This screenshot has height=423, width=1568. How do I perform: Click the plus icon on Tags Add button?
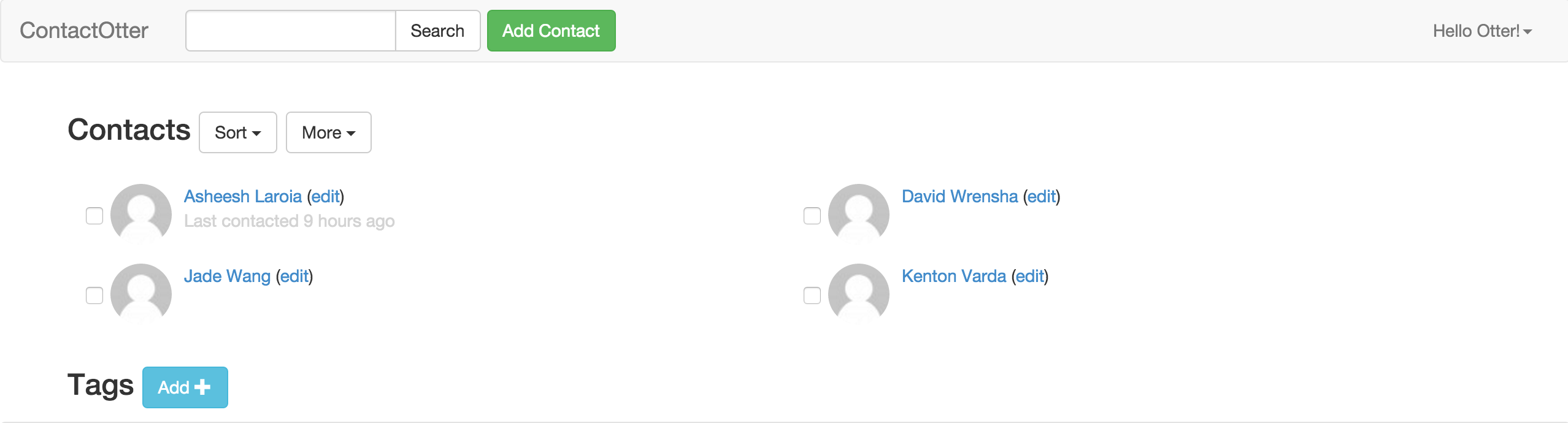click(202, 387)
